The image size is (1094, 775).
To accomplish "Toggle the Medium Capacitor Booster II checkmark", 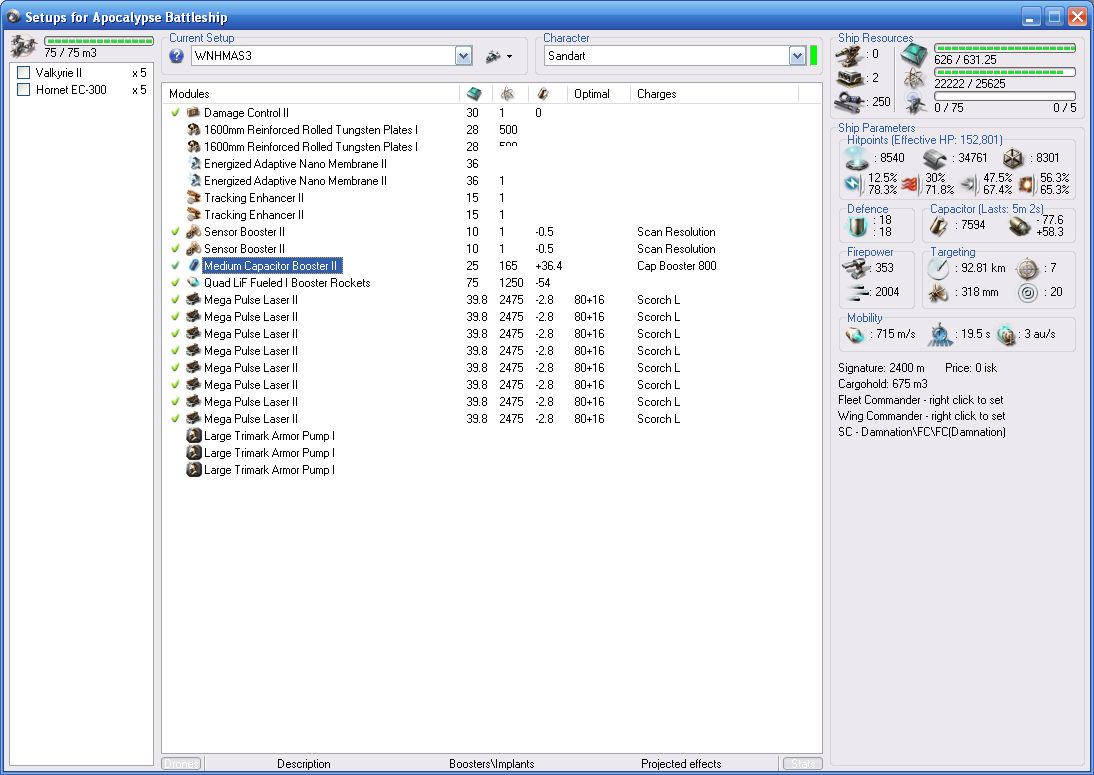I will (x=175, y=266).
